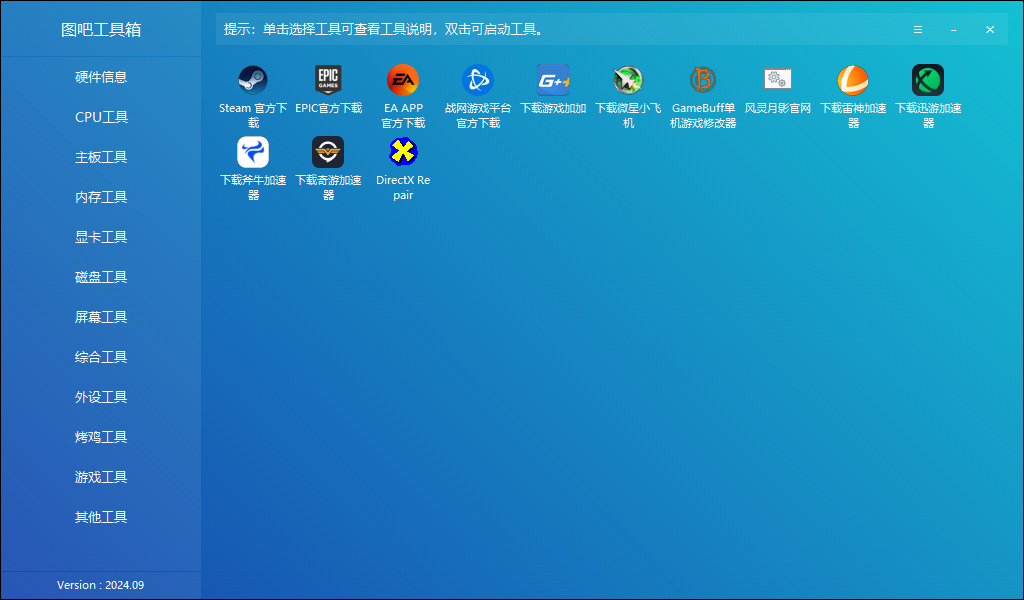Switch to 烤鸡工具 category
This screenshot has width=1024, height=600.
point(101,437)
